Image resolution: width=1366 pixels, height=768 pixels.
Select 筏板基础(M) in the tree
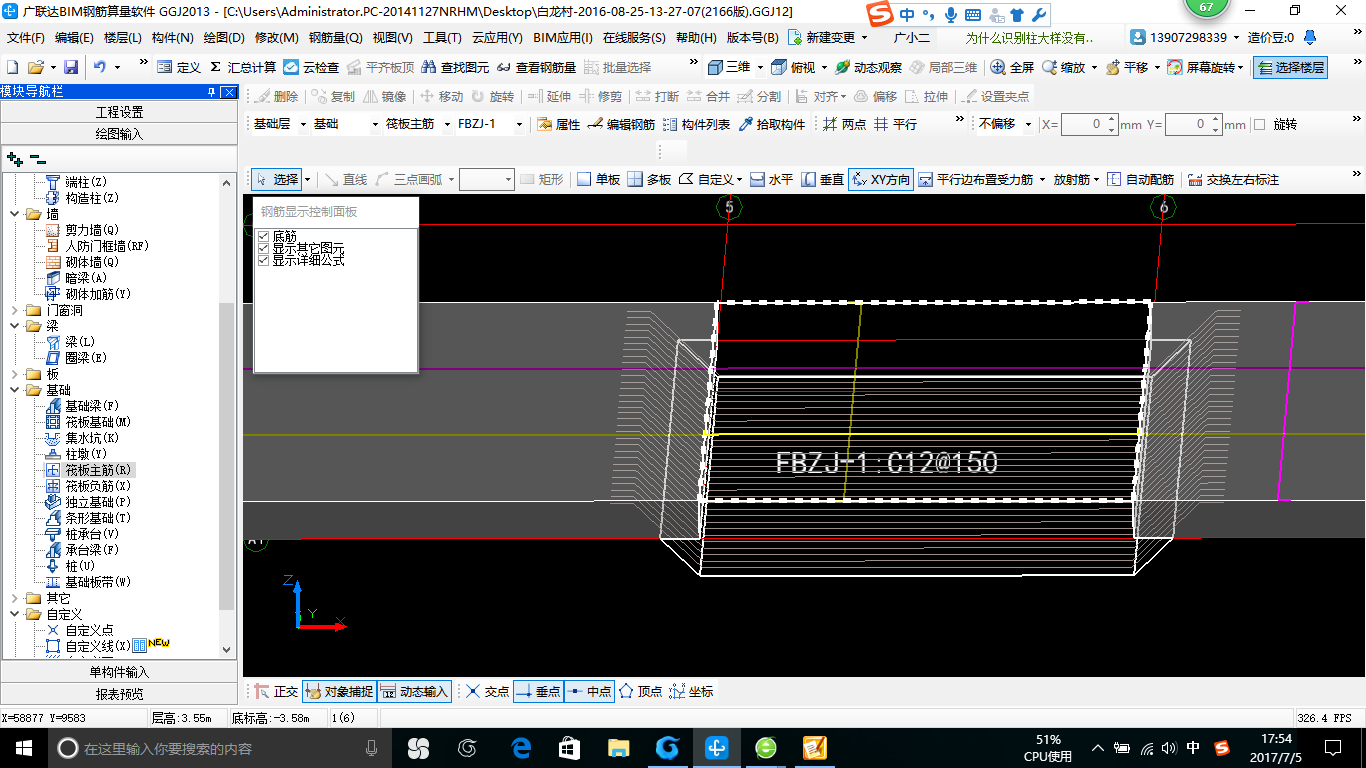98,422
